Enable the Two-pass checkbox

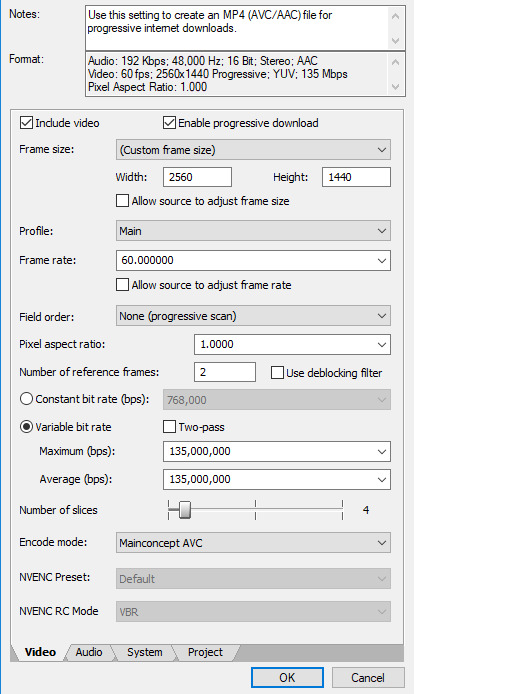pyautogui.click(x=169, y=427)
